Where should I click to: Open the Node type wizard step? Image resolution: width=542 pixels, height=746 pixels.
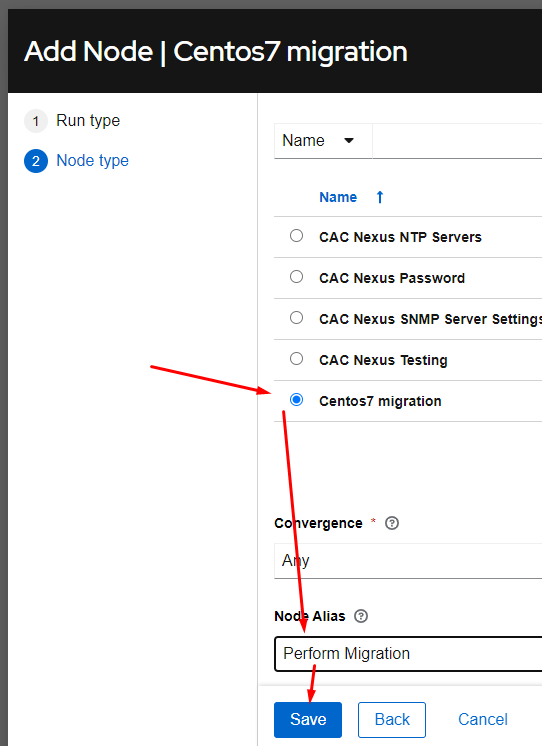(92, 161)
